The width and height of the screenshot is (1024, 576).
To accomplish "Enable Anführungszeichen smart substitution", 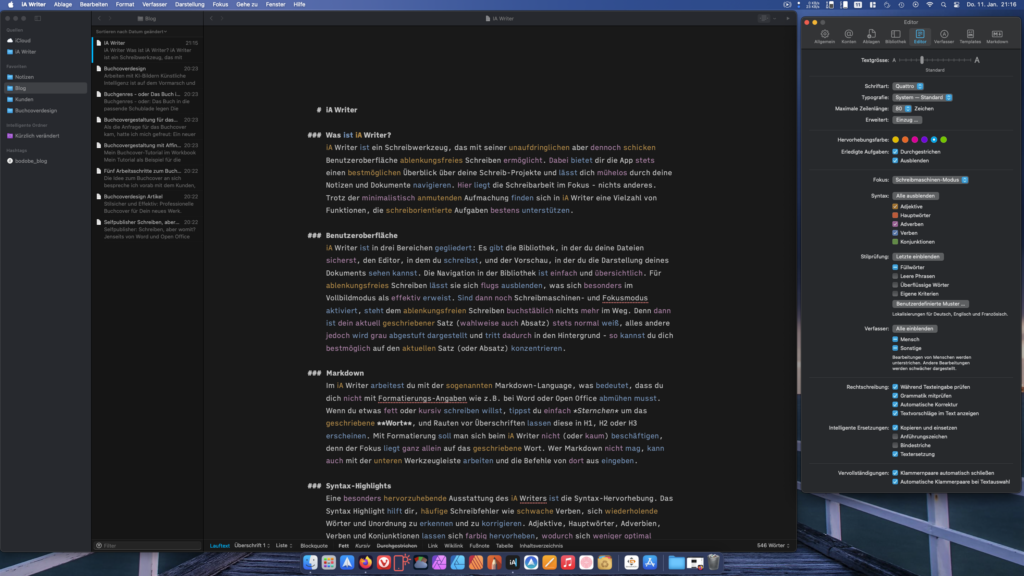I will point(895,436).
